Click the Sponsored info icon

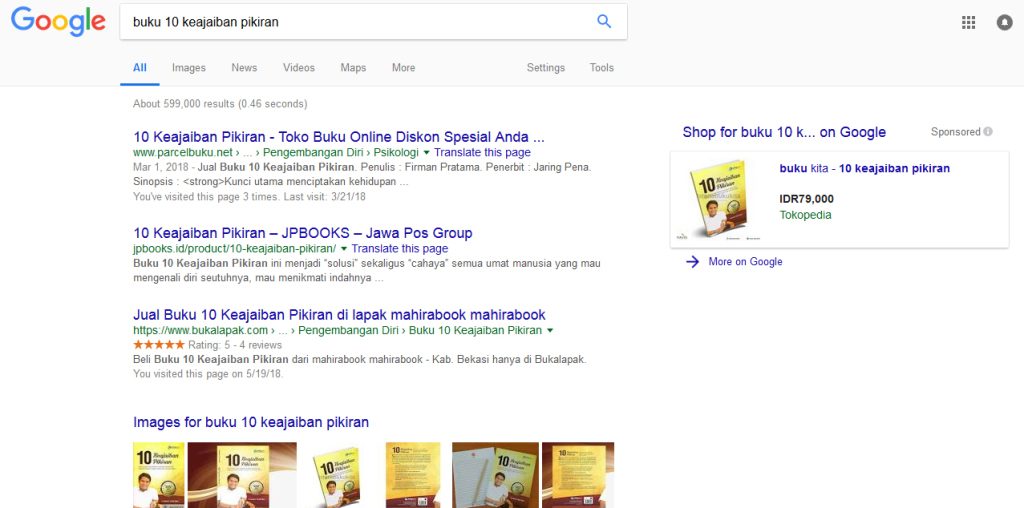988,132
